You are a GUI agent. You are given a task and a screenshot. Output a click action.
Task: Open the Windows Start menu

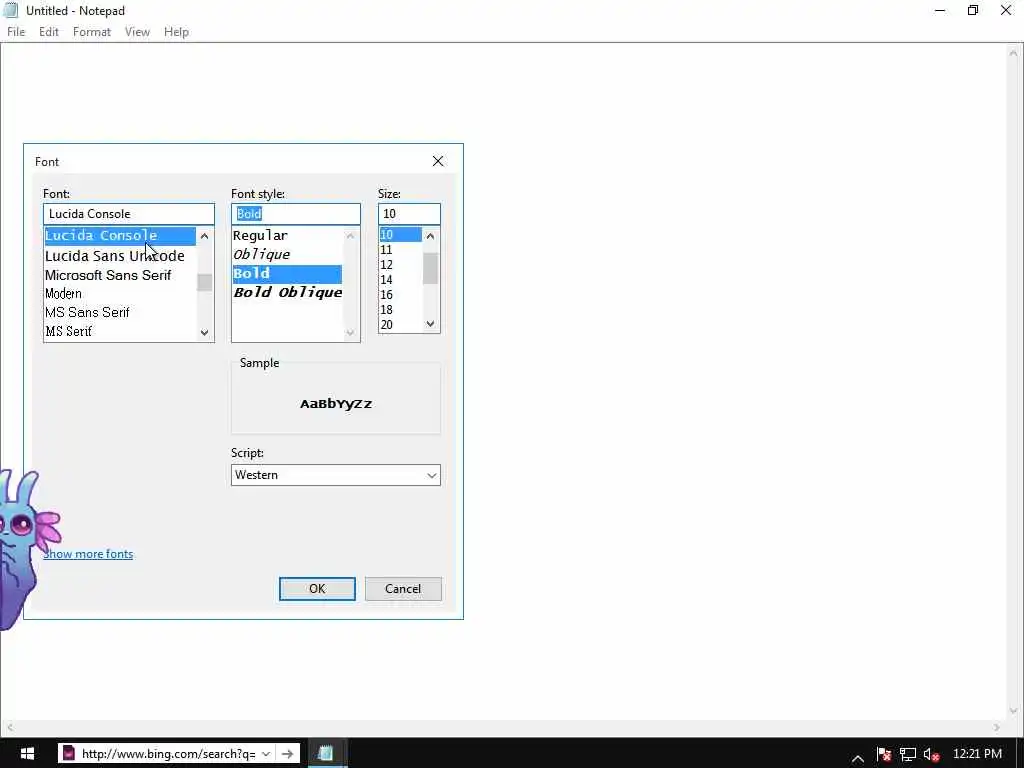pos(27,754)
